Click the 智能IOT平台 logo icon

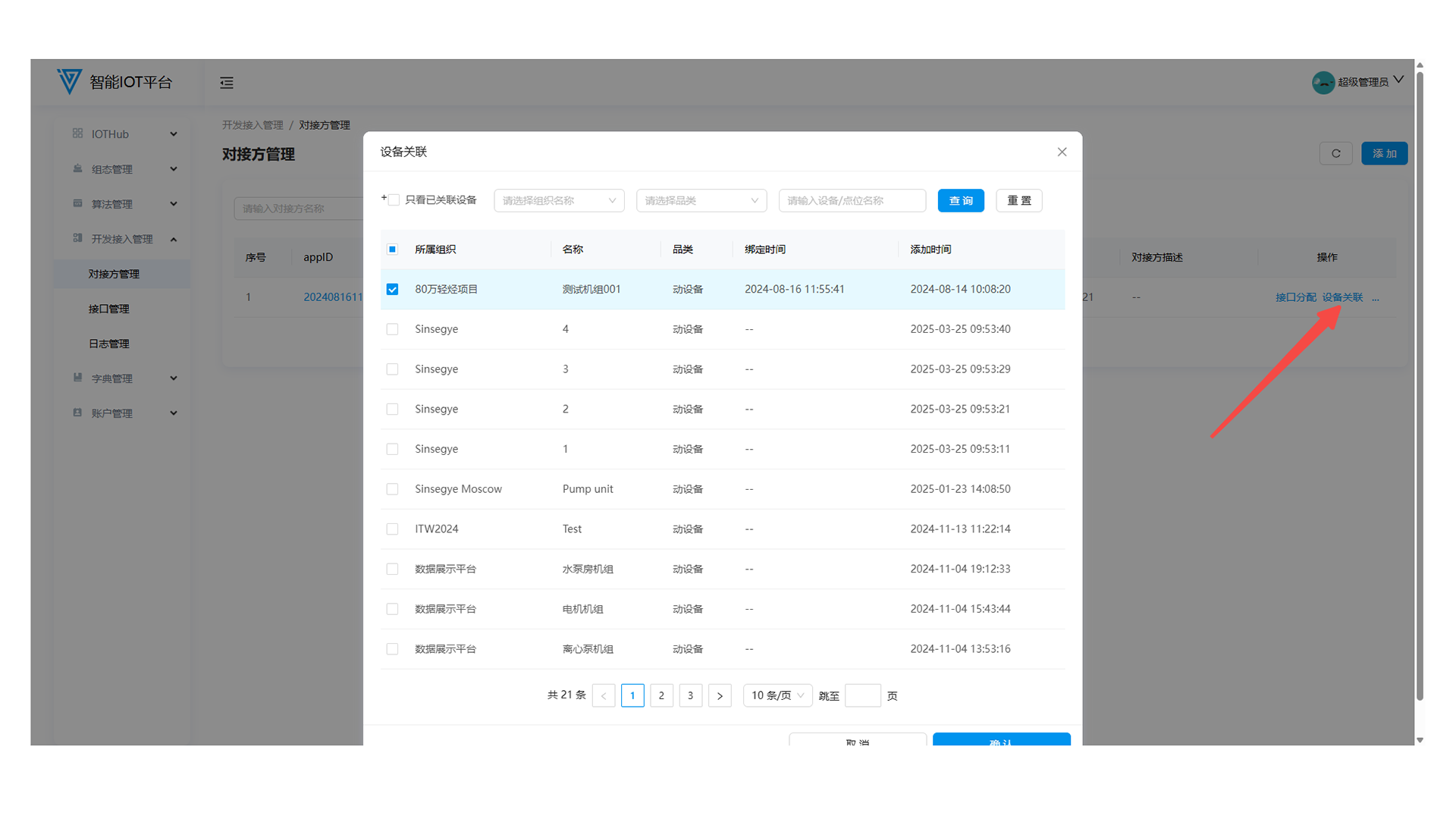point(69,81)
